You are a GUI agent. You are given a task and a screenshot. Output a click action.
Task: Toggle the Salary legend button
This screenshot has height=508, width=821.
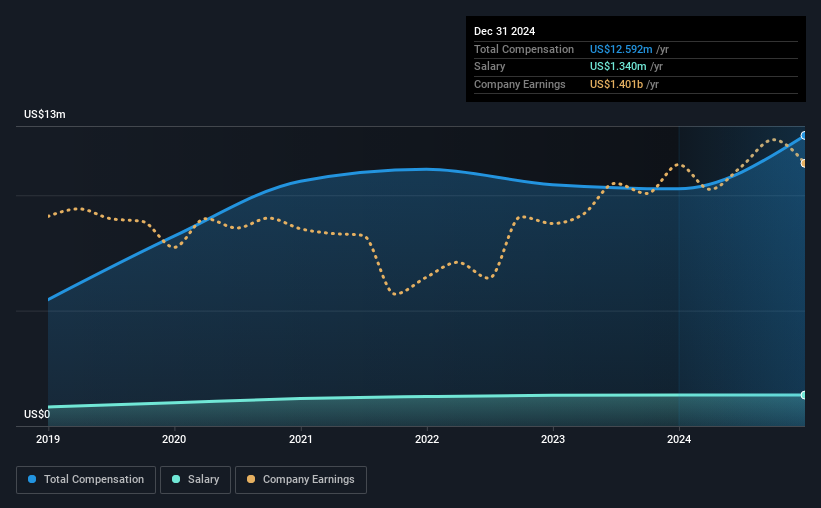195,480
